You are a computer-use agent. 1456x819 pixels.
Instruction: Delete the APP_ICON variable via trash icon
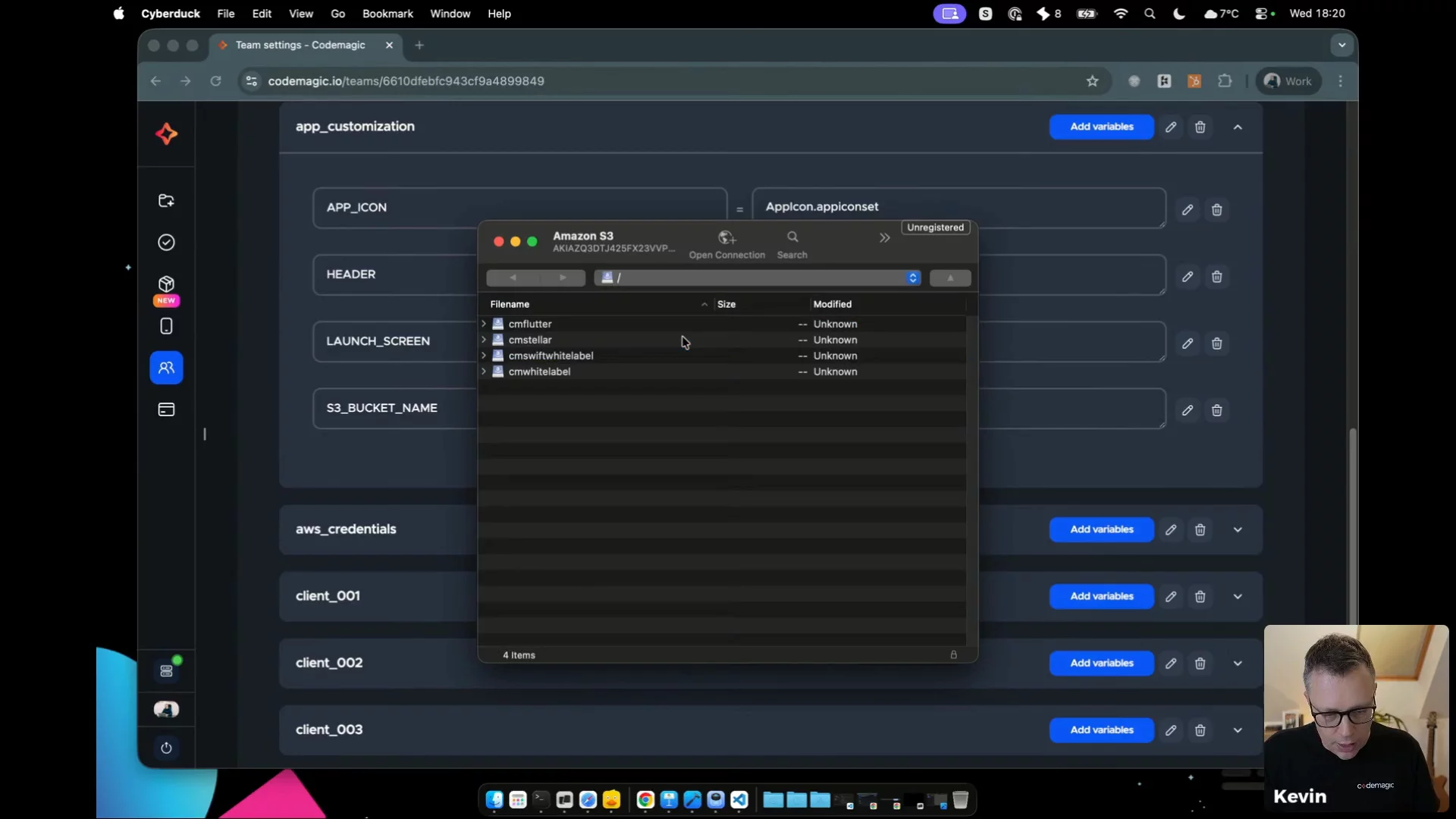click(x=1216, y=210)
